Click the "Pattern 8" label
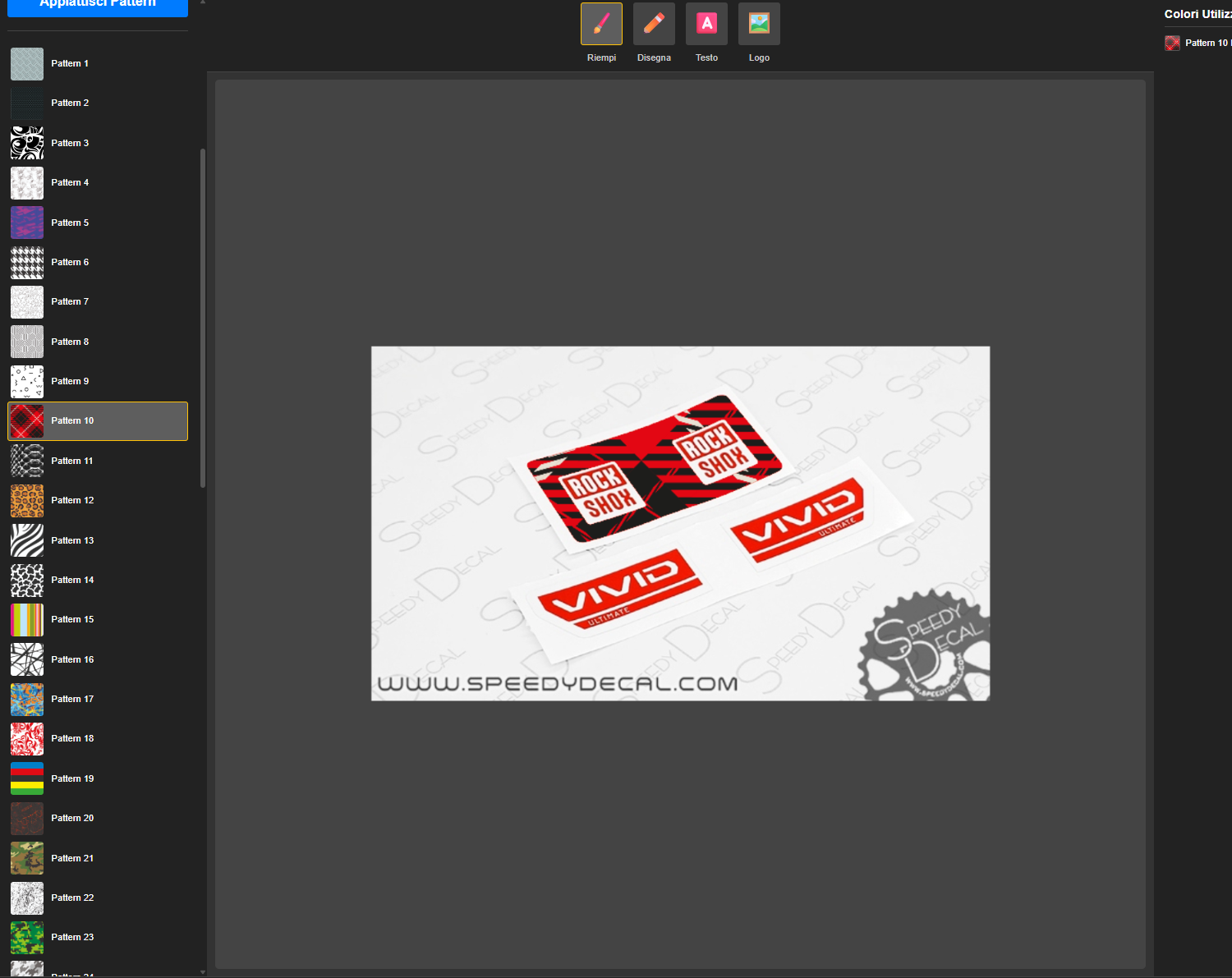 pyautogui.click(x=70, y=342)
